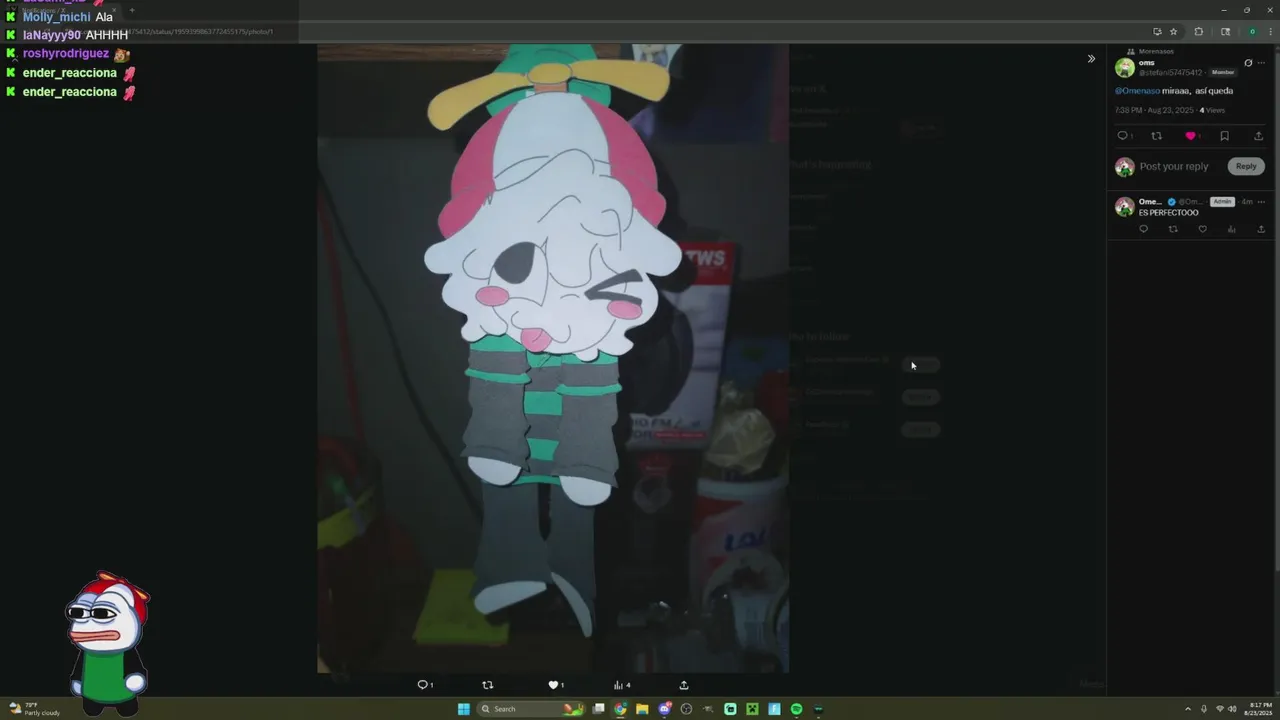This screenshot has width=1280, height=720.
Task: Repost the ES PERFECTOOO comment
Action: pyautogui.click(x=1173, y=229)
